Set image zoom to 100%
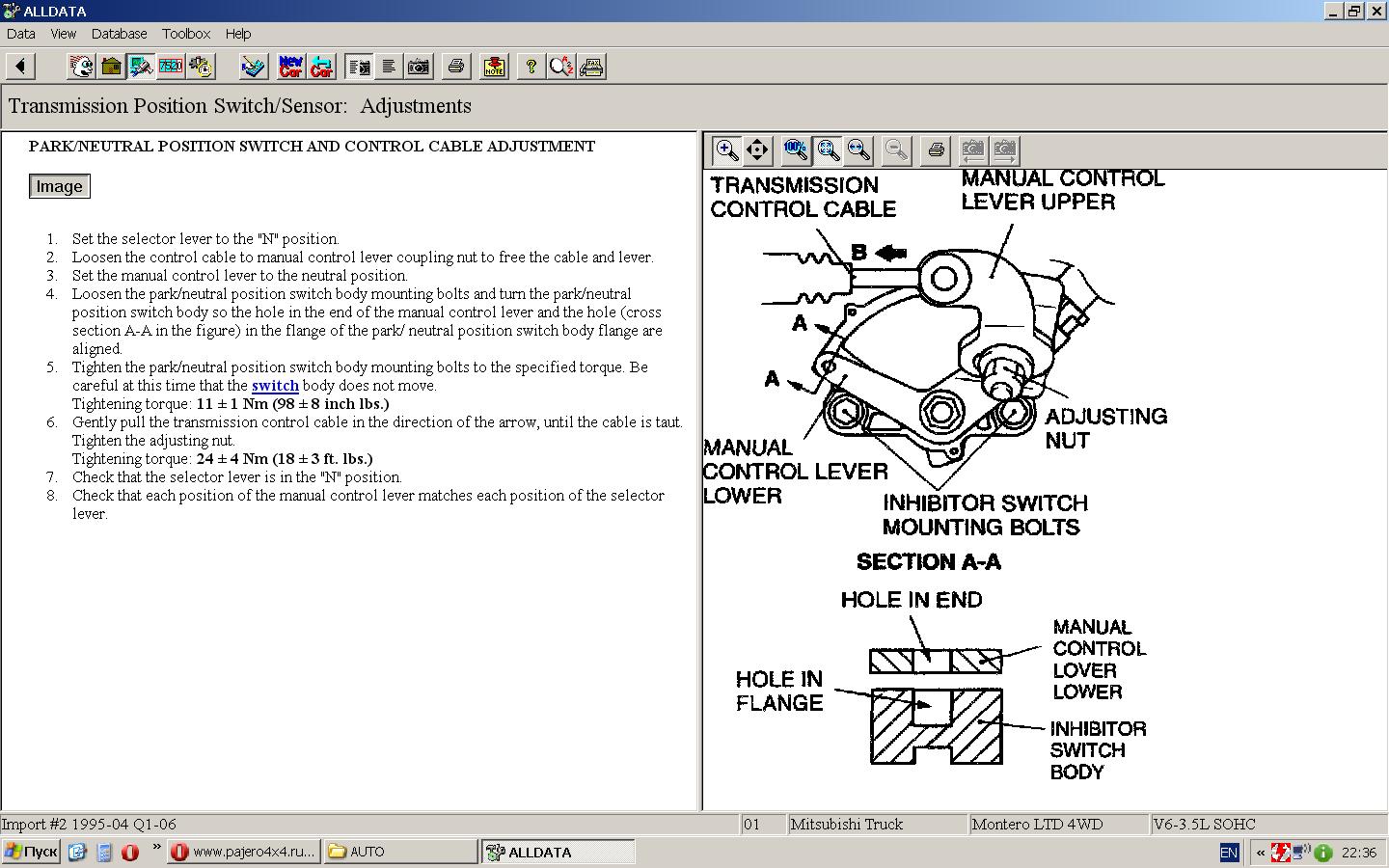Image resolution: width=1389 pixels, height=868 pixels. (796, 149)
